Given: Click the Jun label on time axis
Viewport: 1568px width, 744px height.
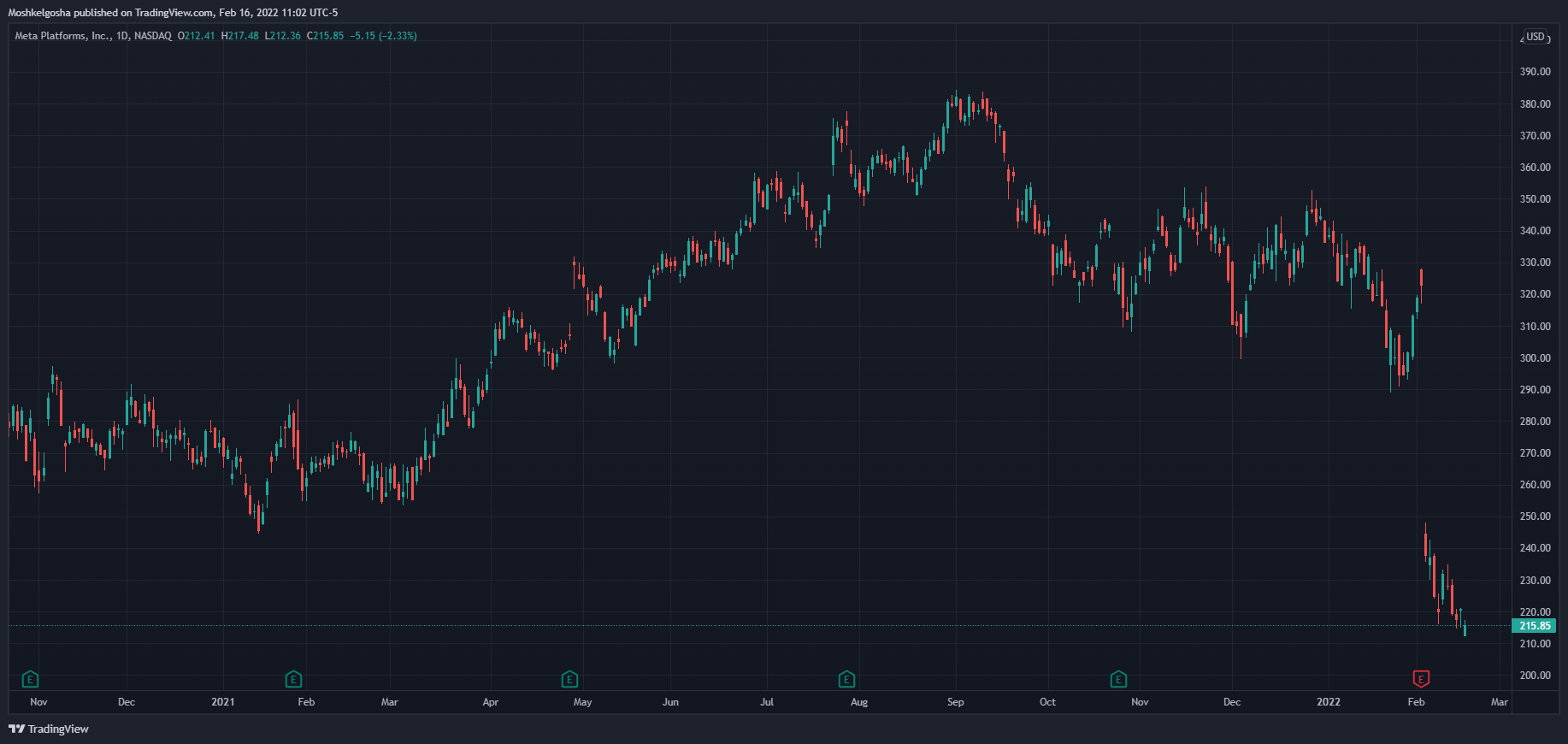Looking at the screenshot, I should [670, 702].
